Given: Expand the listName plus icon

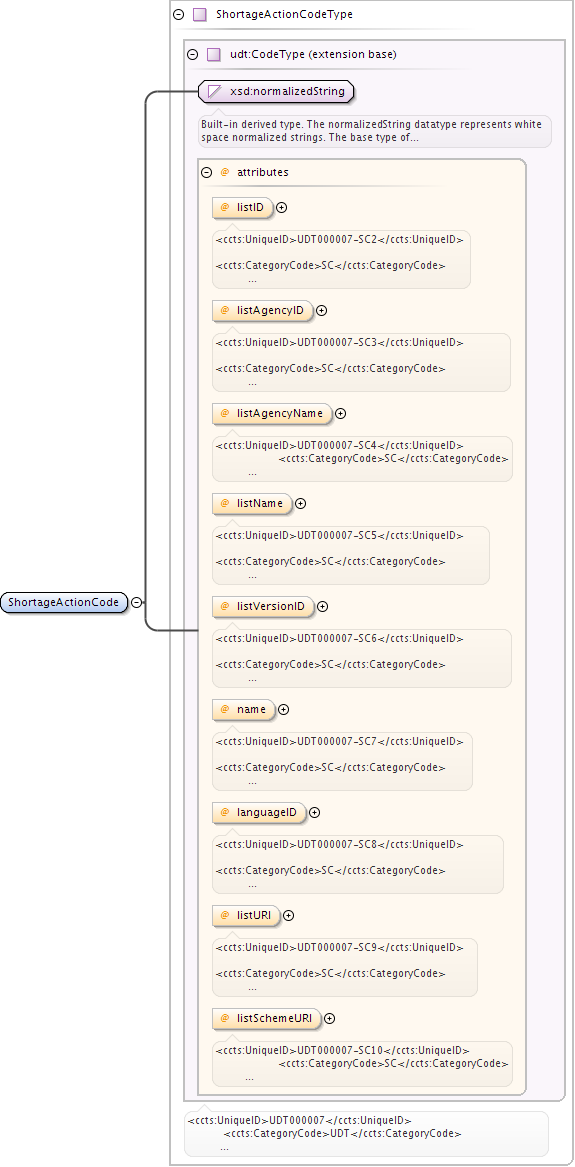Looking at the screenshot, I should click(x=301, y=503).
